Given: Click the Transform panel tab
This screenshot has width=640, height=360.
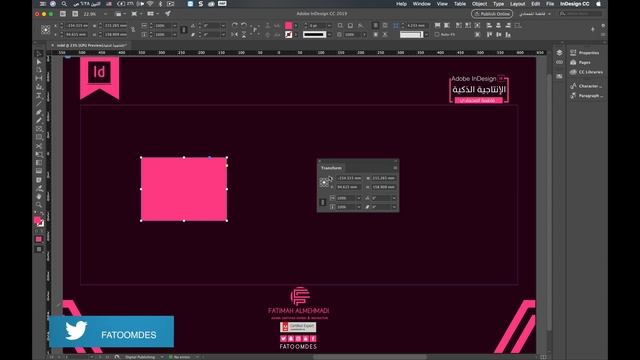Looking at the screenshot, I should pyautogui.click(x=331, y=168).
